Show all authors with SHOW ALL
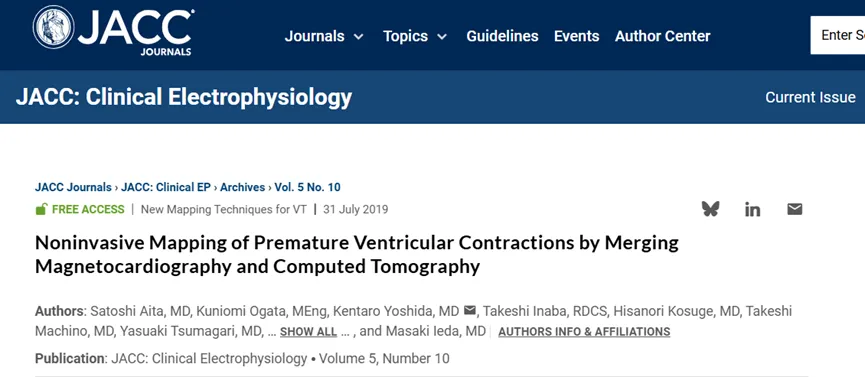Image resolution: width=865 pixels, height=377 pixels. pyautogui.click(x=308, y=332)
